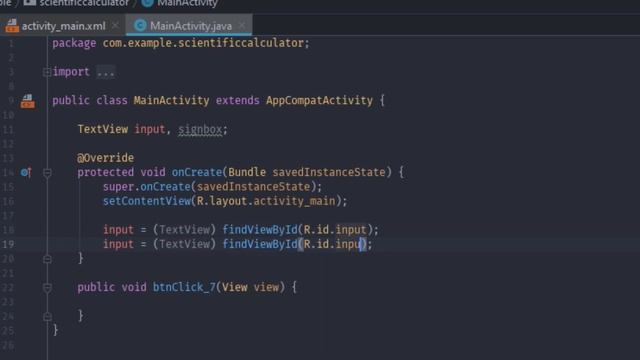Click the override gutter icon beside onCreate
The image size is (640, 360).
(x=26, y=173)
